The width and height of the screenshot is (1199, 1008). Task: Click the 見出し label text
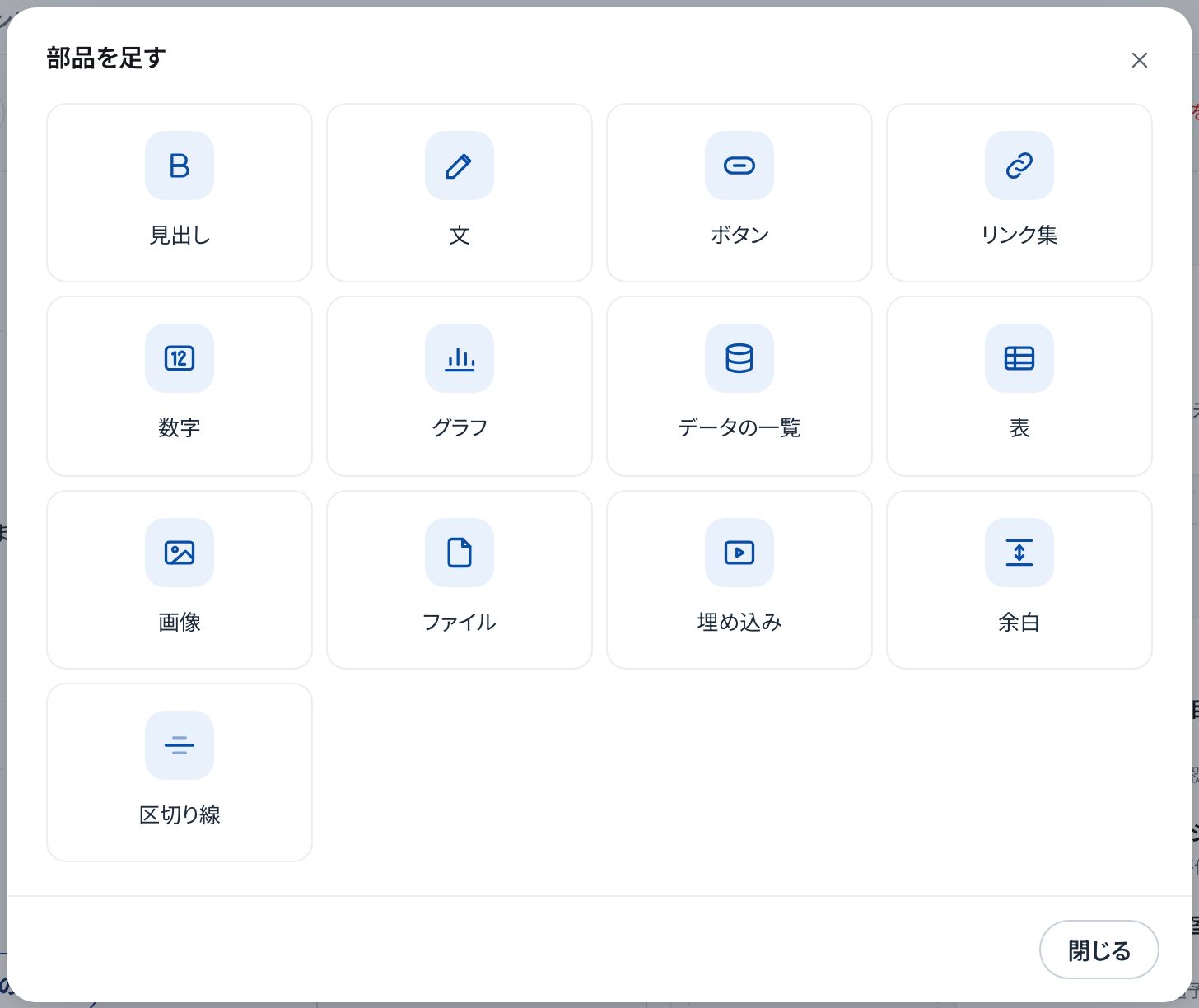180,236
